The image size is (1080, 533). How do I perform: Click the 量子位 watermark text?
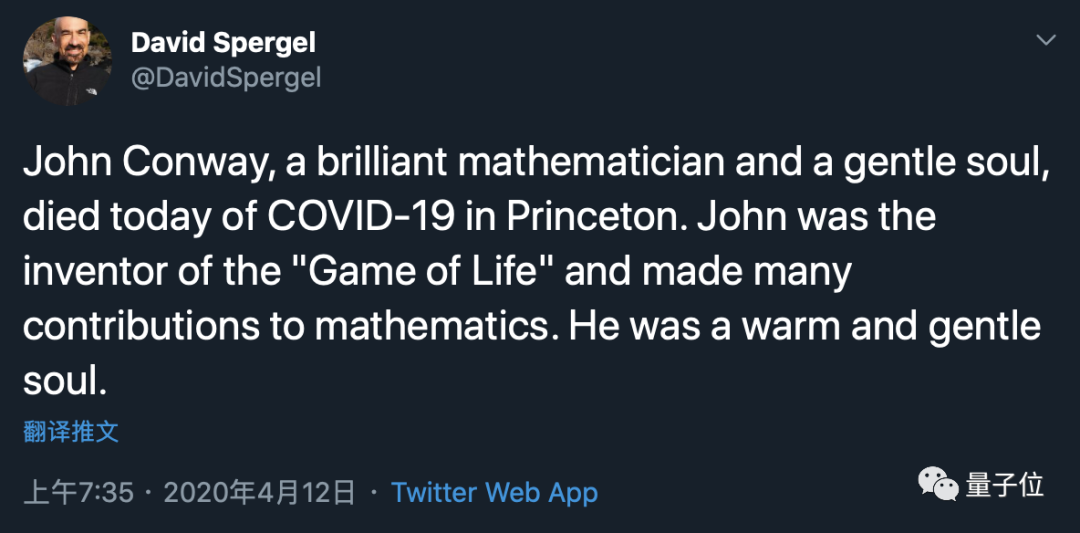coord(1004,486)
